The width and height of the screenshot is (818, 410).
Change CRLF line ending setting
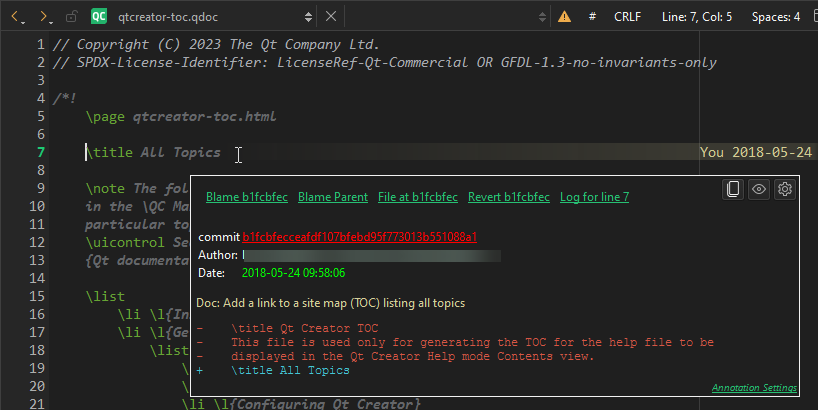point(627,17)
